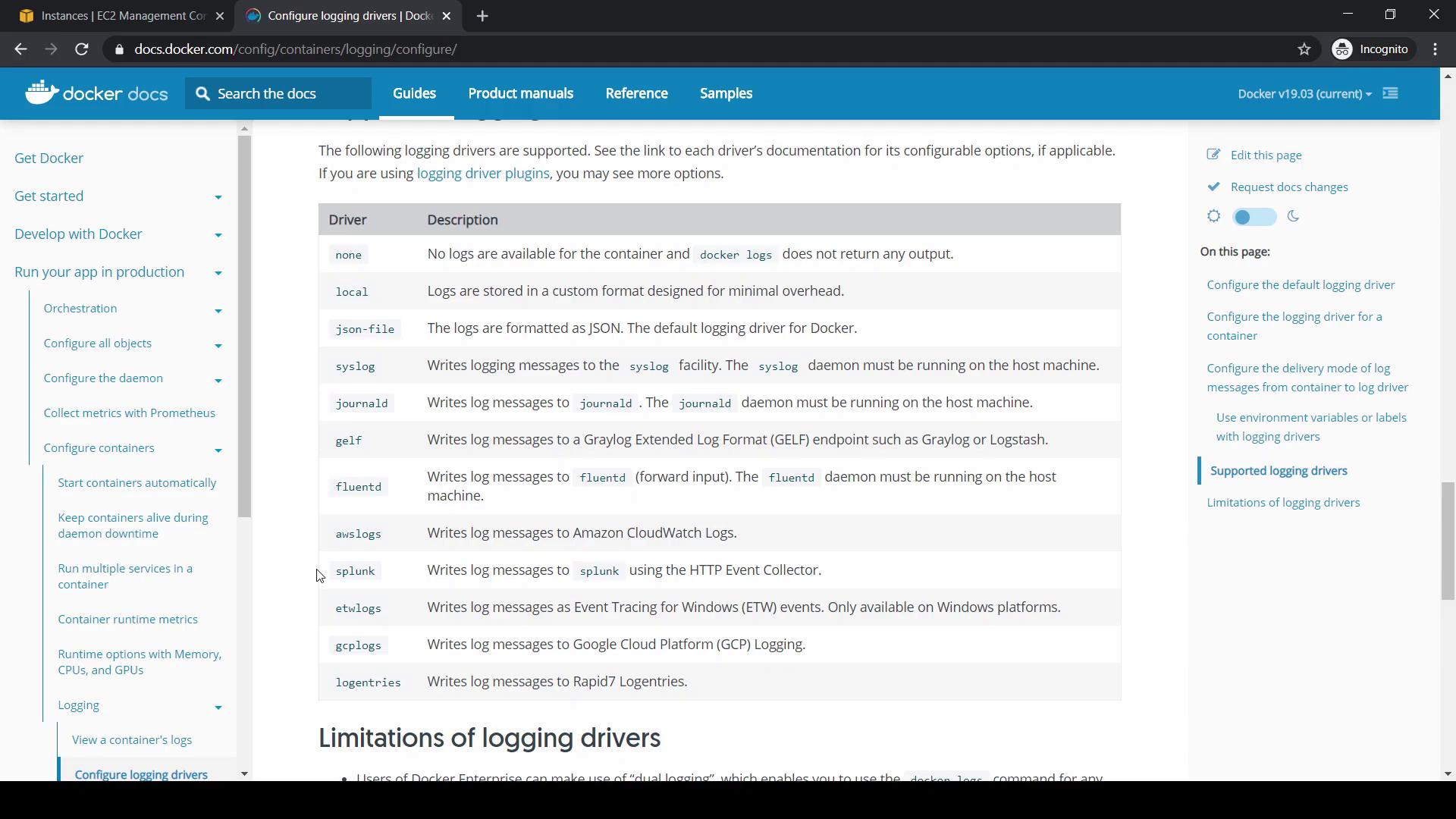Open the Product manuals tab
Screen dimensions: 1456x819
point(521,93)
